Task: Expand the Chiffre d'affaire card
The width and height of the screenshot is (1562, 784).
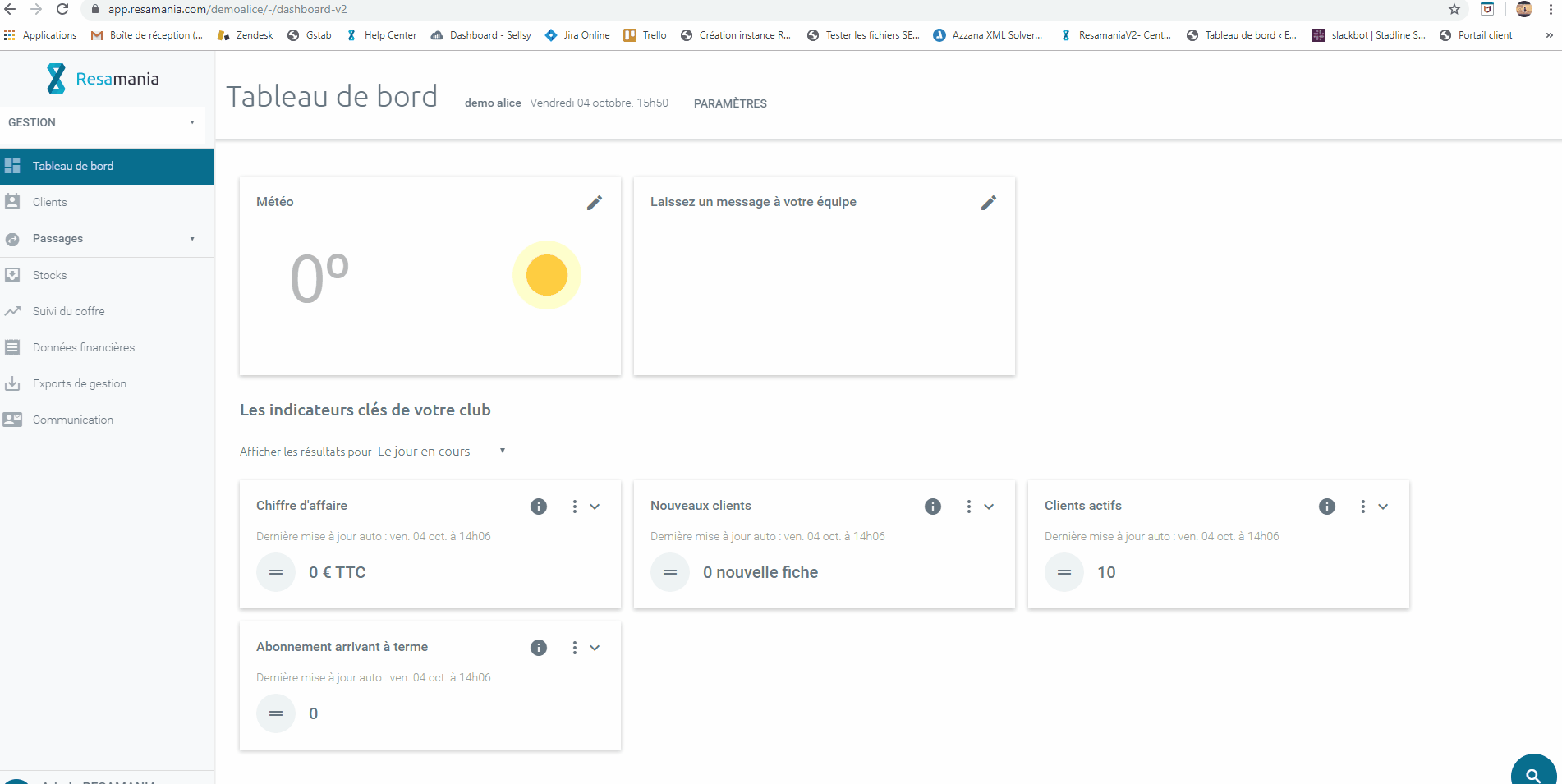Action: pyautogui.click(x=595, y=507)
